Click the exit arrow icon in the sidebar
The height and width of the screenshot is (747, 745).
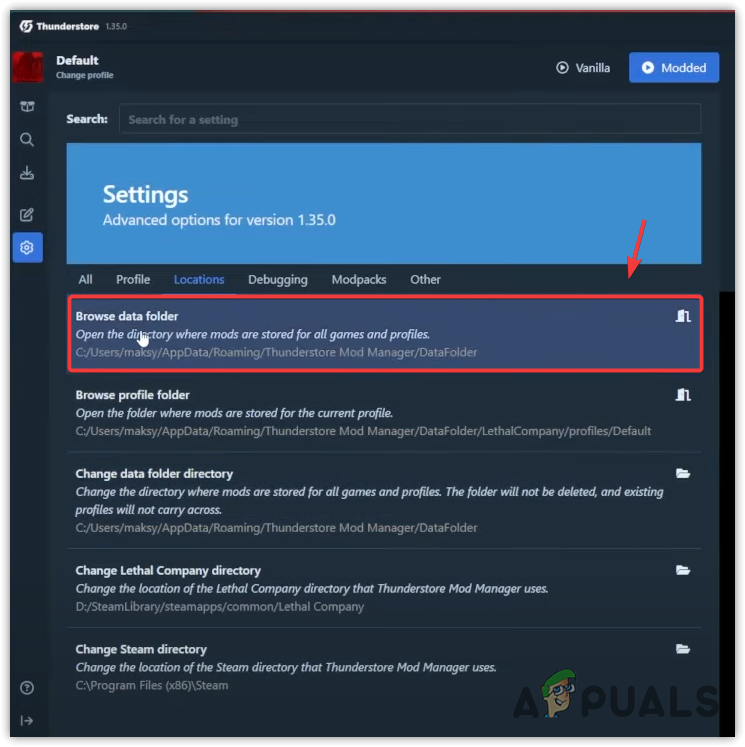pos(27,720)
